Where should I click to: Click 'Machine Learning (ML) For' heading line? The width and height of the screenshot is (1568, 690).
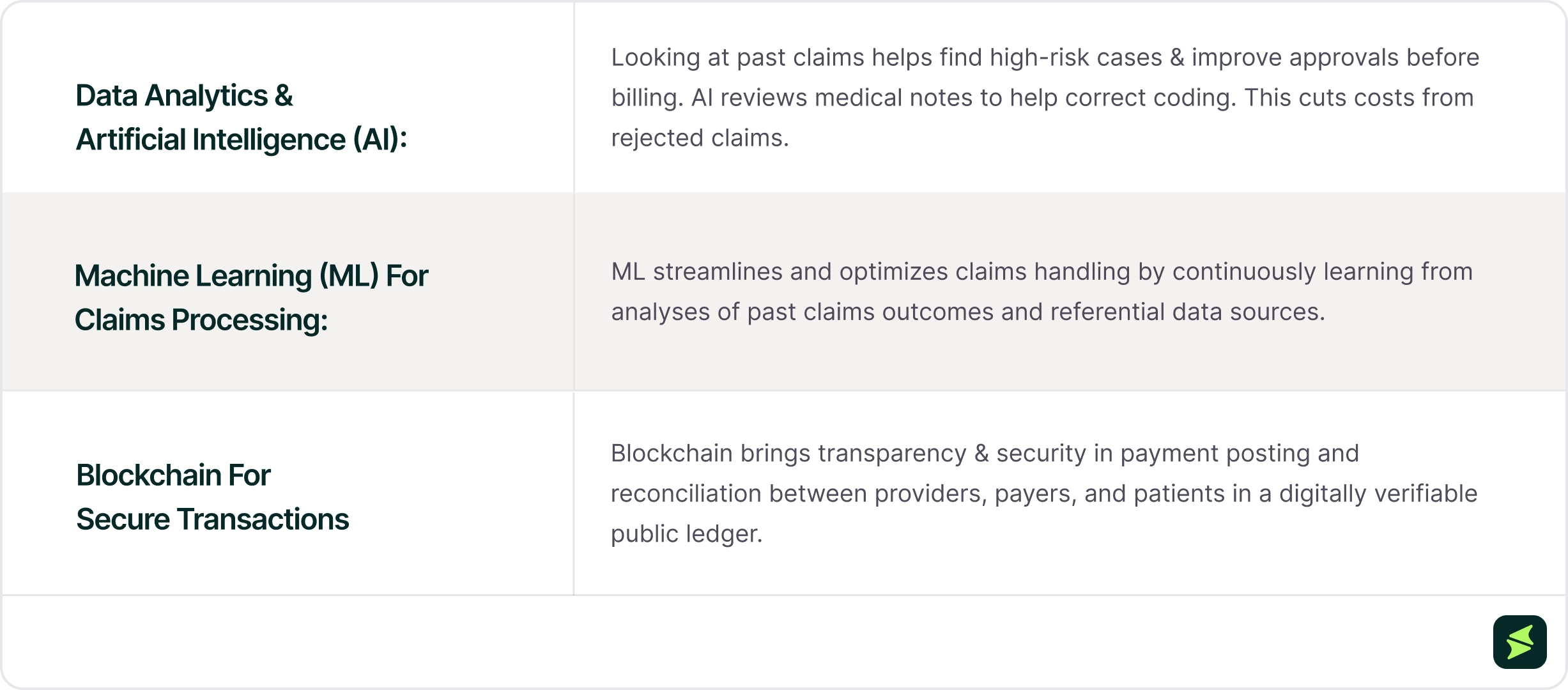click(x=251, y=276)
